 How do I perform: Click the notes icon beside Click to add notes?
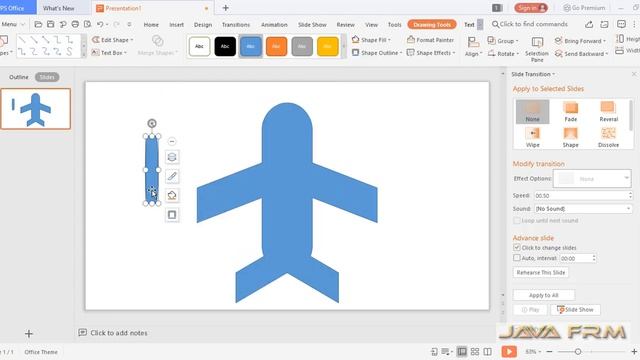[x=82, y=333]
